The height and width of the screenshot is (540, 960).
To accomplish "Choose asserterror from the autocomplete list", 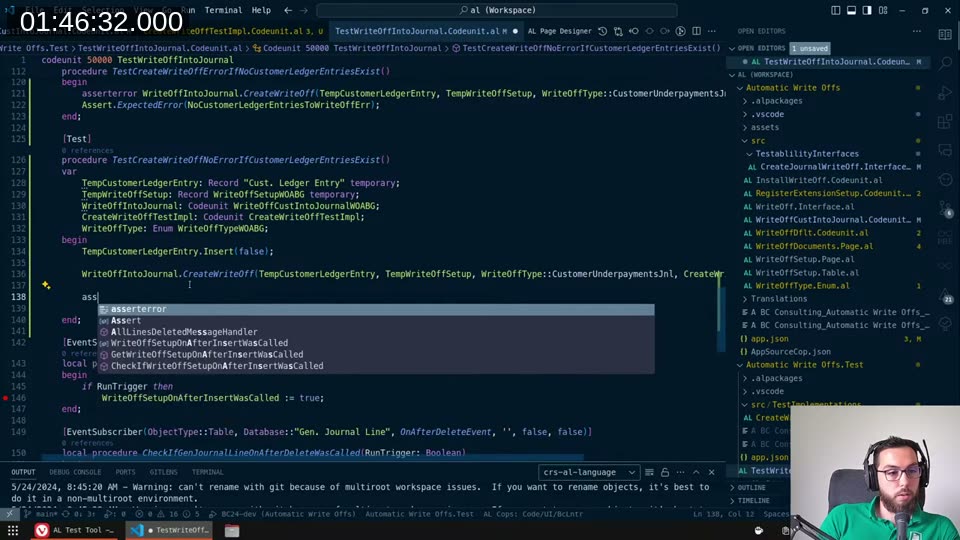I will pyautogui.click(x=376, y=309).
